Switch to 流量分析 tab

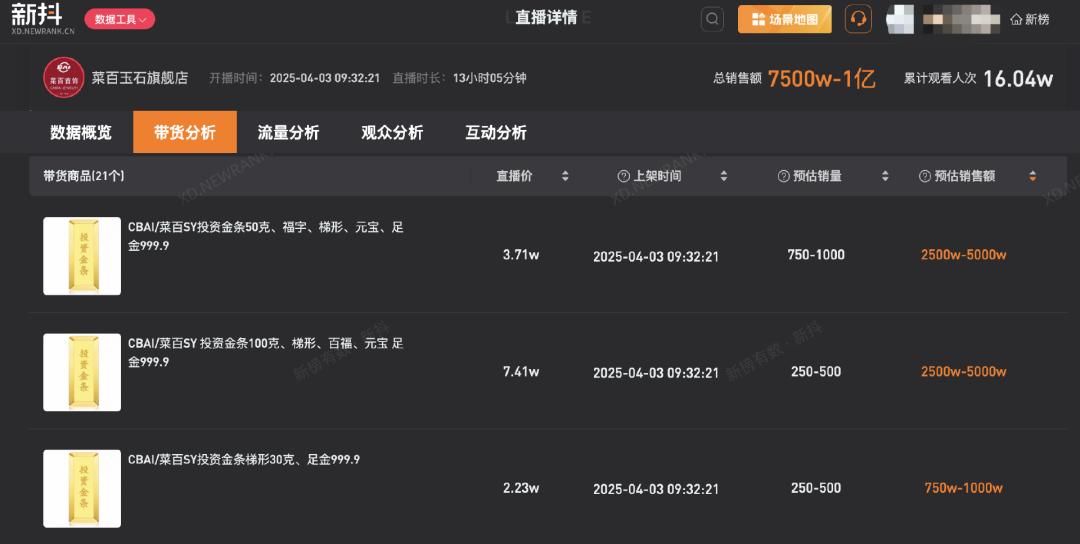pos(288,133)
